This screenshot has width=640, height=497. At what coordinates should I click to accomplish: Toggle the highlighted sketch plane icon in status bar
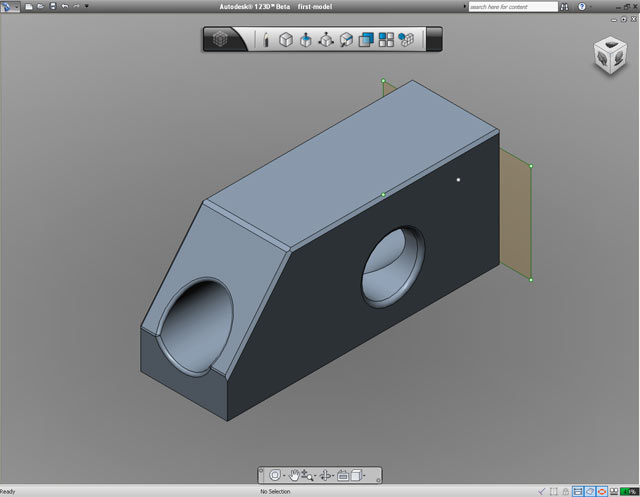590,491
